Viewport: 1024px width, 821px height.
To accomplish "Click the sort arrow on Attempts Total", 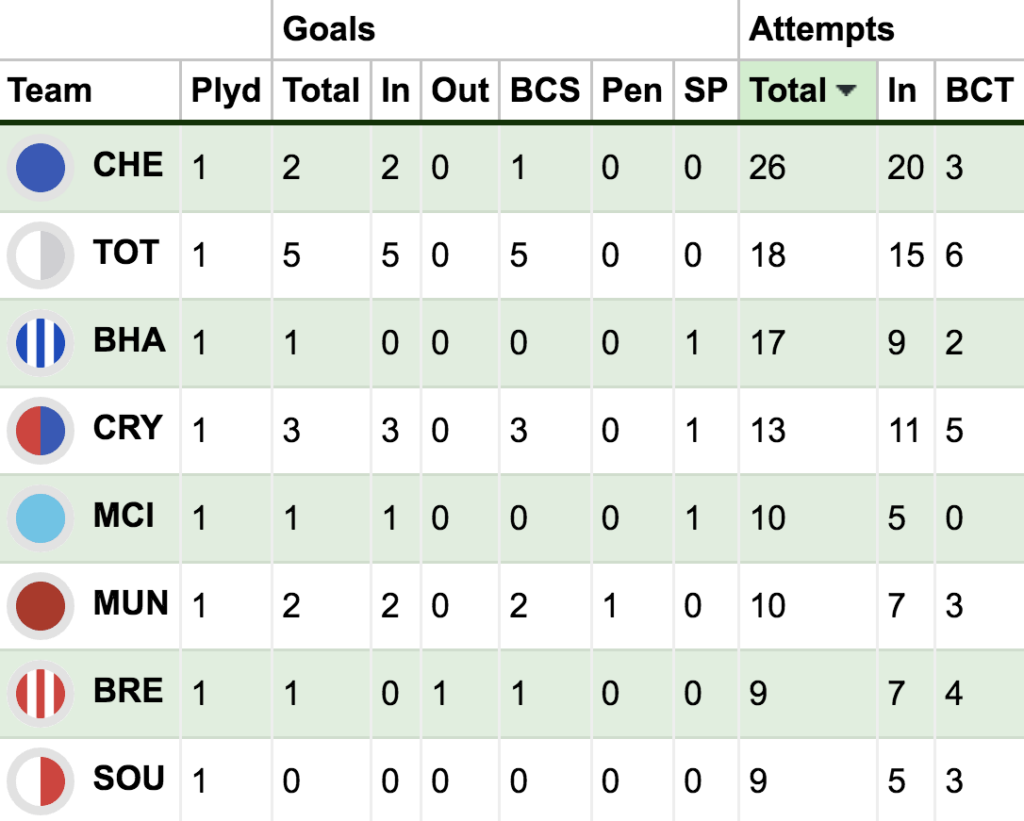I will (x=846, y=91).
